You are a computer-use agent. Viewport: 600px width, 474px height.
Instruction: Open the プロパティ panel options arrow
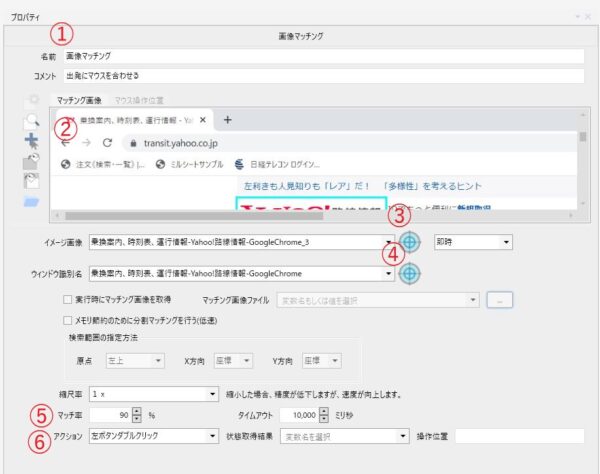[x=577, y=16]
